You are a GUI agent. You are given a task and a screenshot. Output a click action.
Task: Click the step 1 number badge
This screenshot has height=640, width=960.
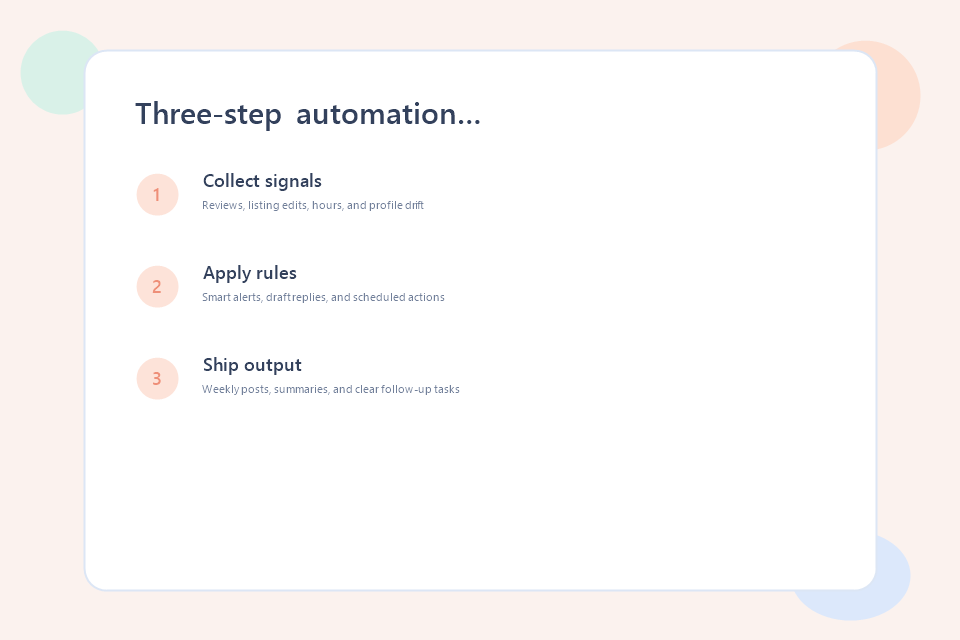tap(157, 195)
